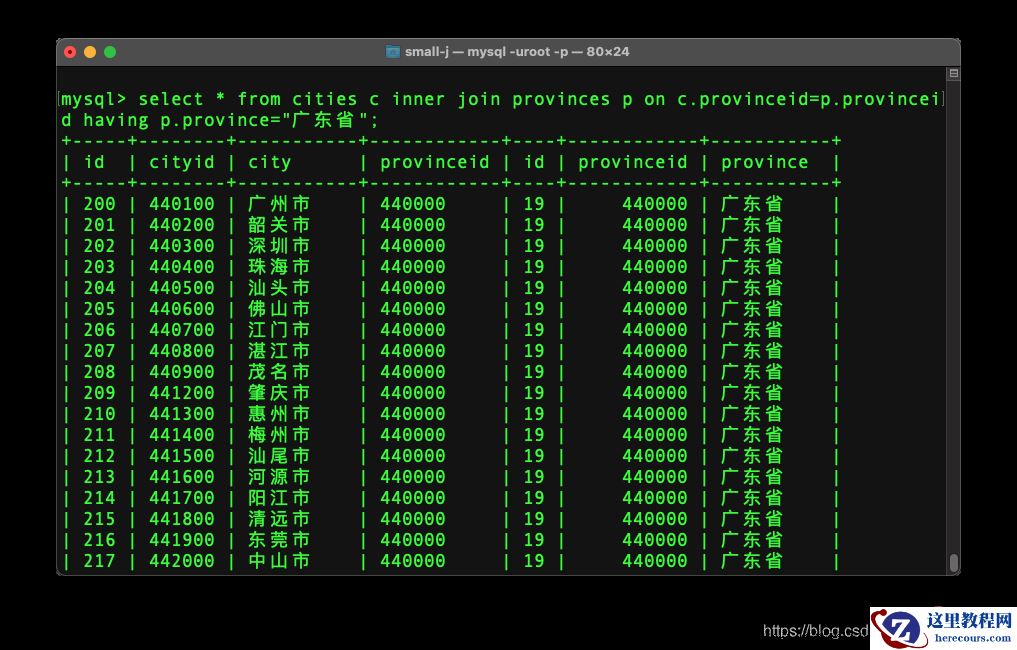Click cityid value 440300
1017x650 pixels.
coord(182,246)
